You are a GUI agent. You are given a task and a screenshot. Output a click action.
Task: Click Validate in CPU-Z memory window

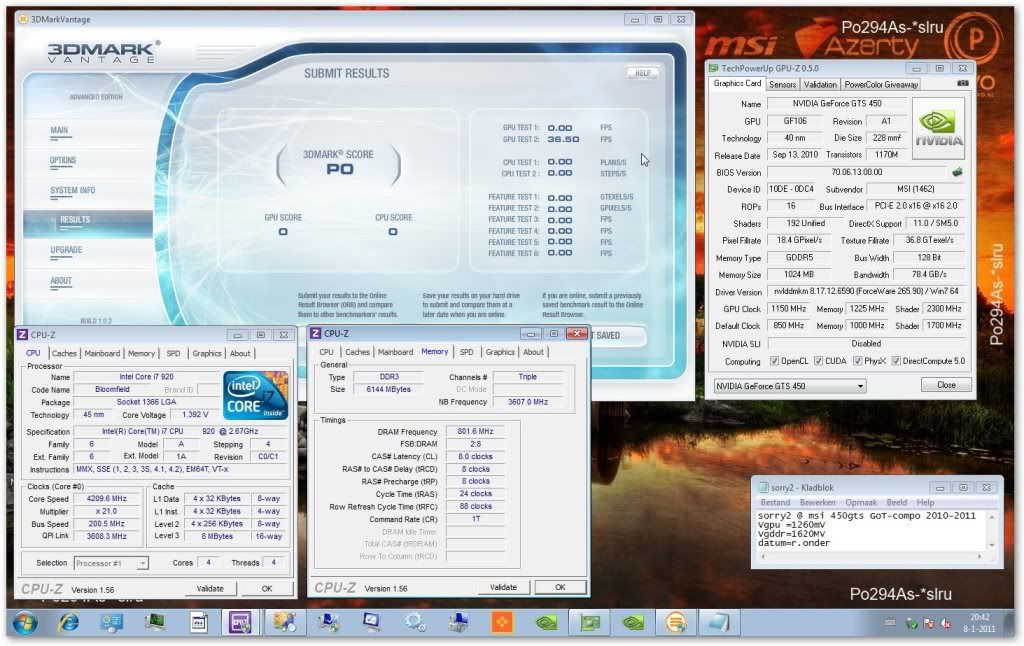point(504,587)
